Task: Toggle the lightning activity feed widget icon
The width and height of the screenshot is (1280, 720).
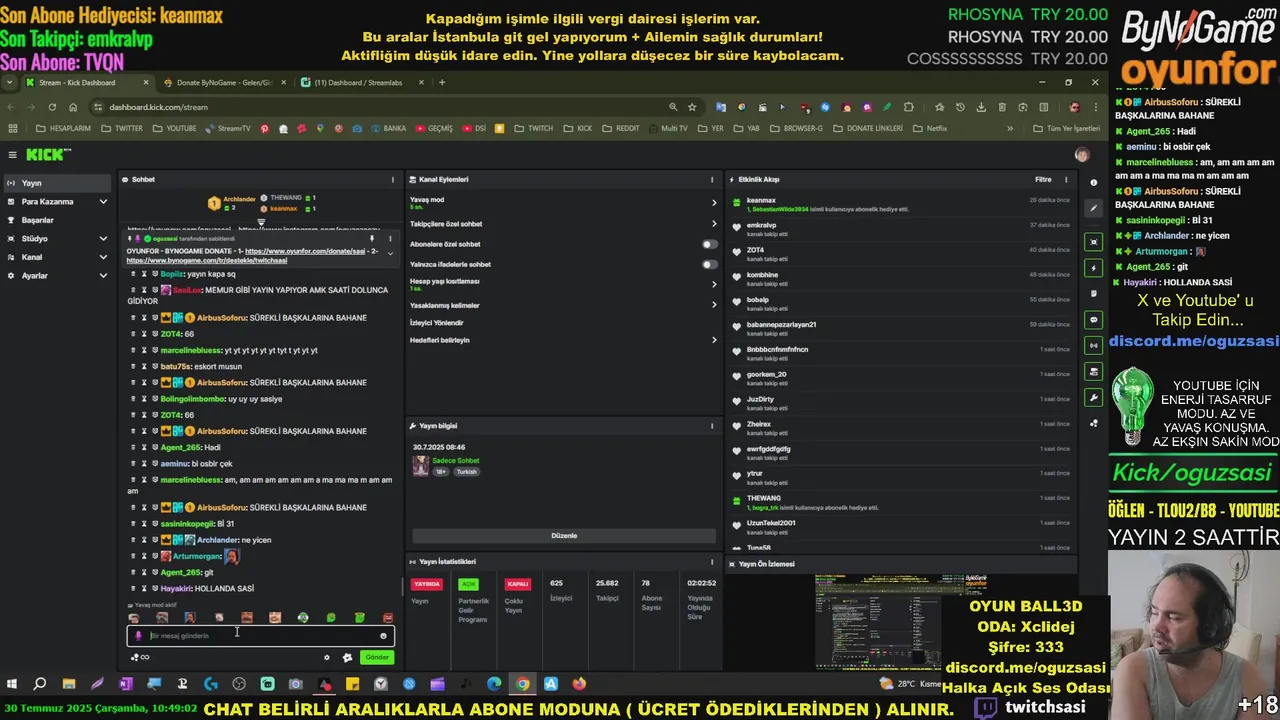Action: (x=1093, y=268)
